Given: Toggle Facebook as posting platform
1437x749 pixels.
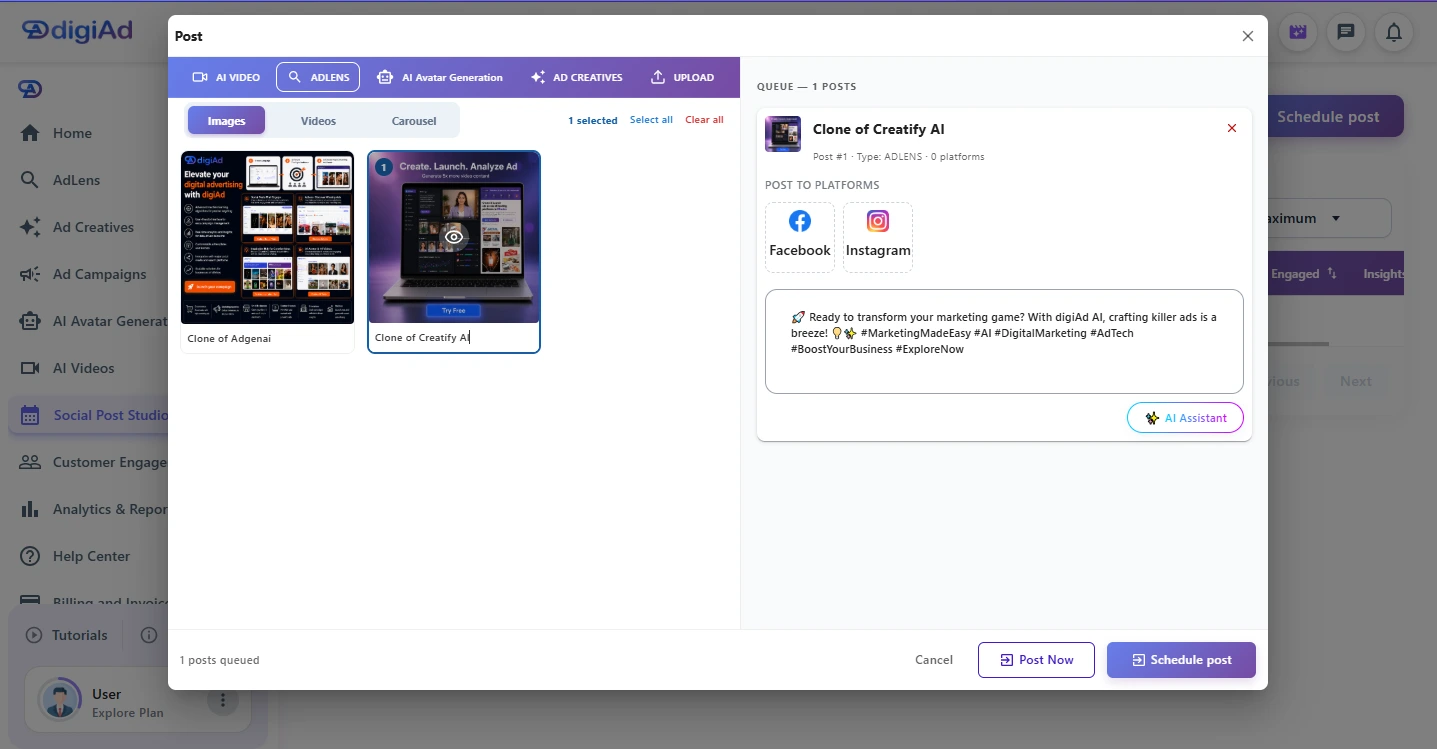Looking at the screenshot, I should (x=800, y=237).
